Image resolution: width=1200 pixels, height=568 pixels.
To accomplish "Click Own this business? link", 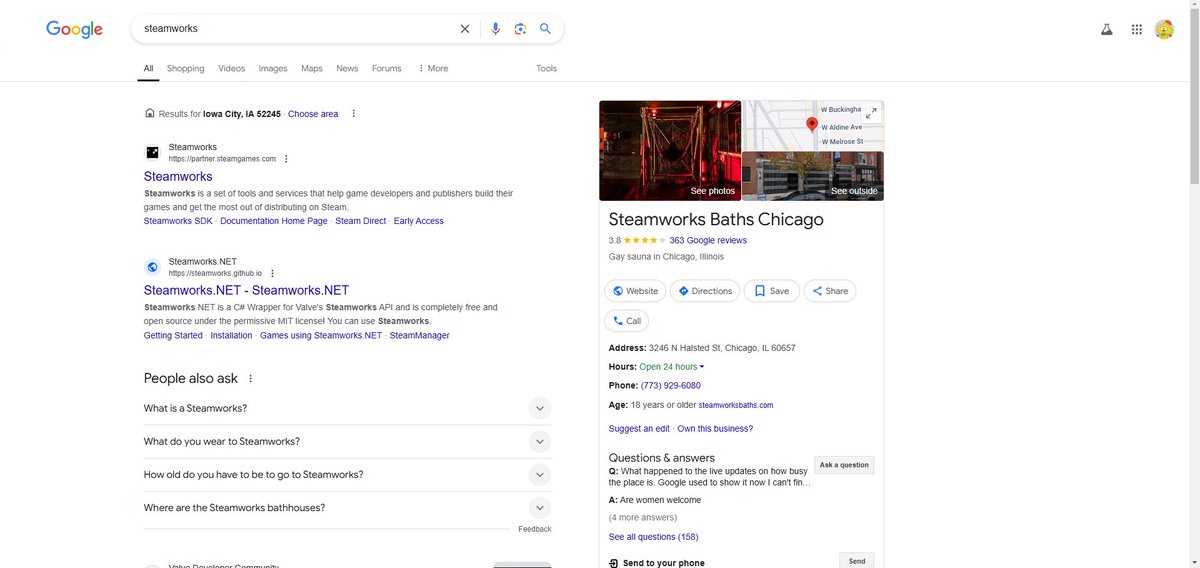I will click(715, 429).
